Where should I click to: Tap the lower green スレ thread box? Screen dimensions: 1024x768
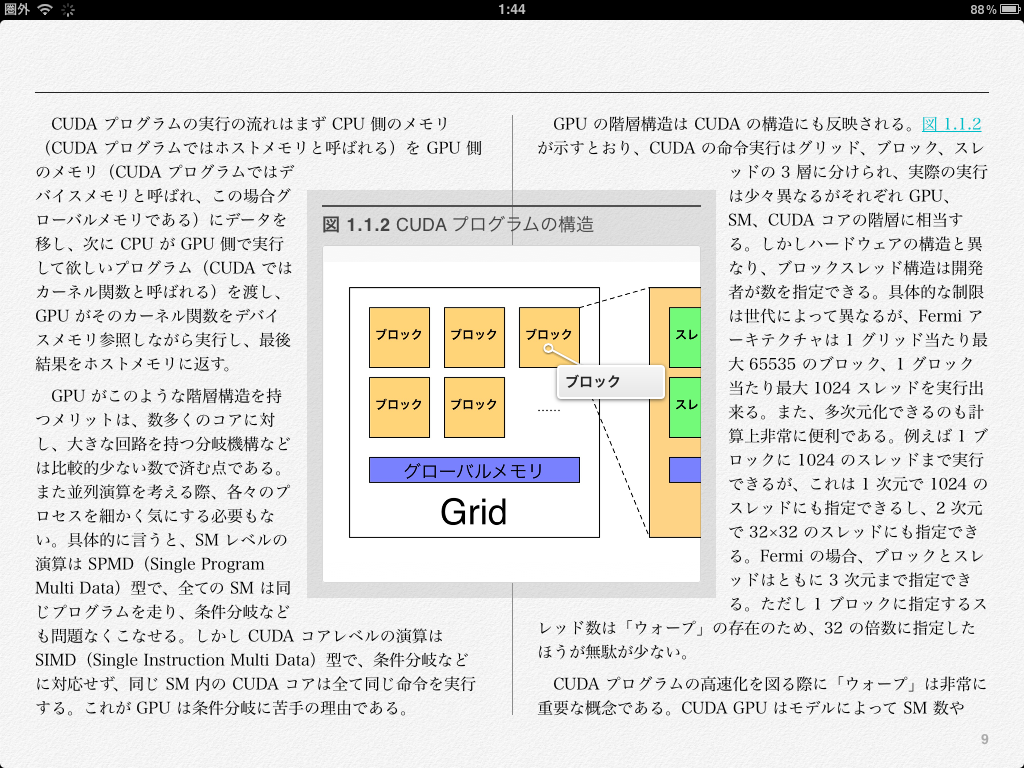685,407
